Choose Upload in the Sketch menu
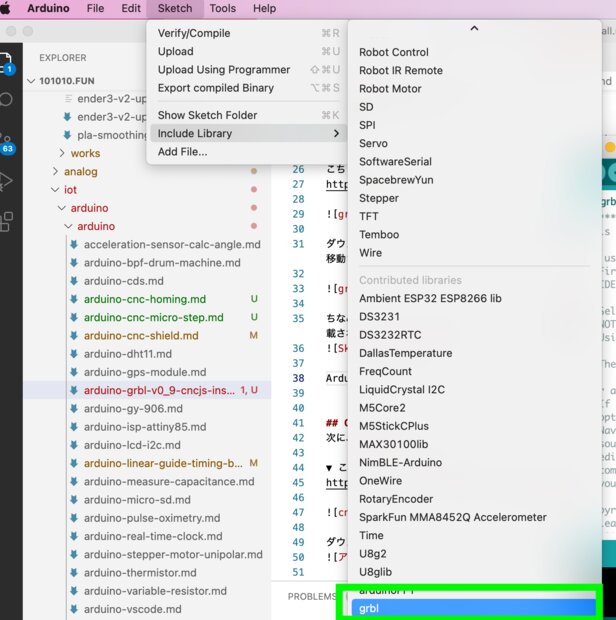 point(247,51)
